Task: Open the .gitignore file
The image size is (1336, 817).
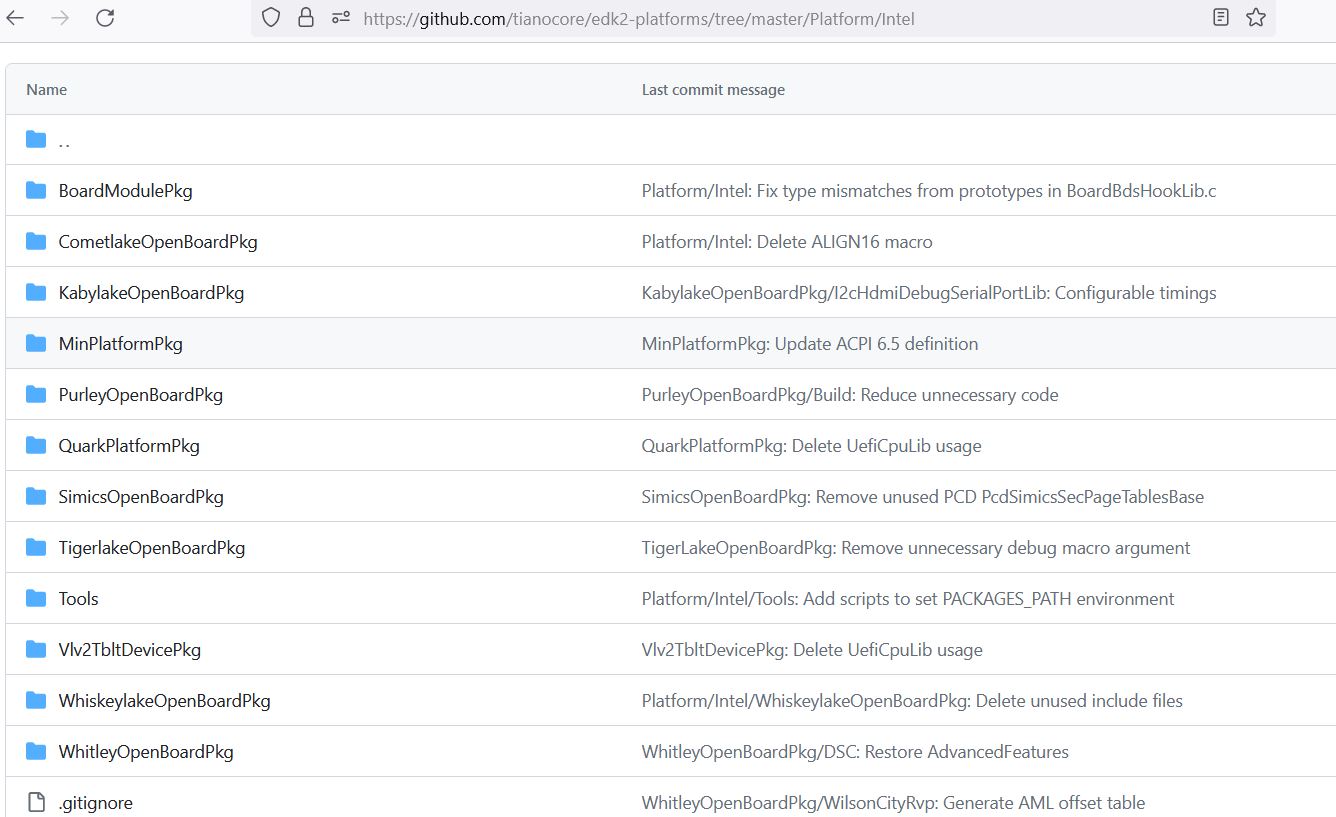Action: tap(95, 802)
